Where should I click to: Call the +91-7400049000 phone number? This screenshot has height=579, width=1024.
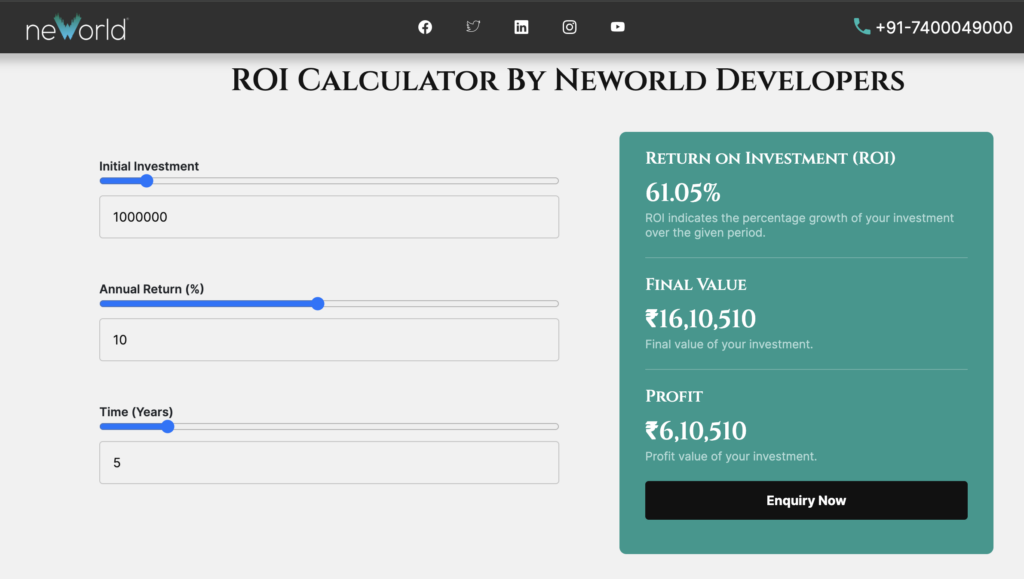943,28
